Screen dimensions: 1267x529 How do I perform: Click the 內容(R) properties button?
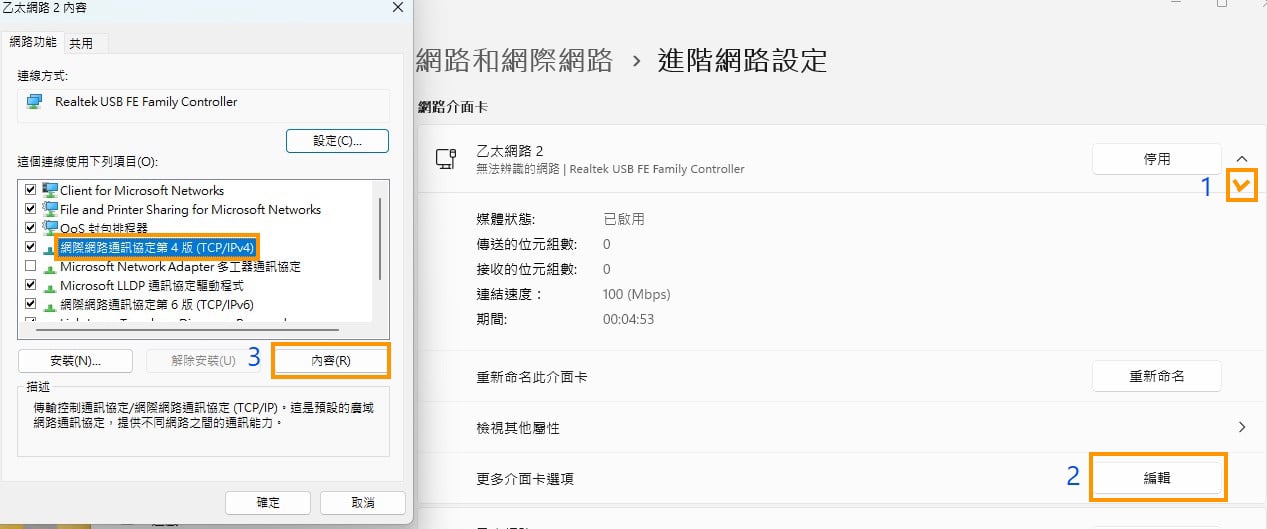[x=330, y=360]
